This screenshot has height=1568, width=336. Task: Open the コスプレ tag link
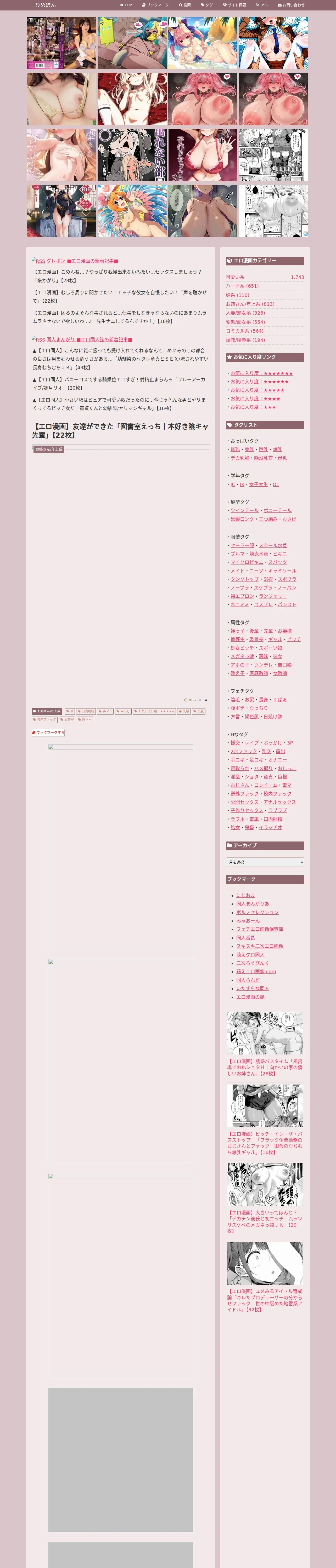tap(264, 604)
